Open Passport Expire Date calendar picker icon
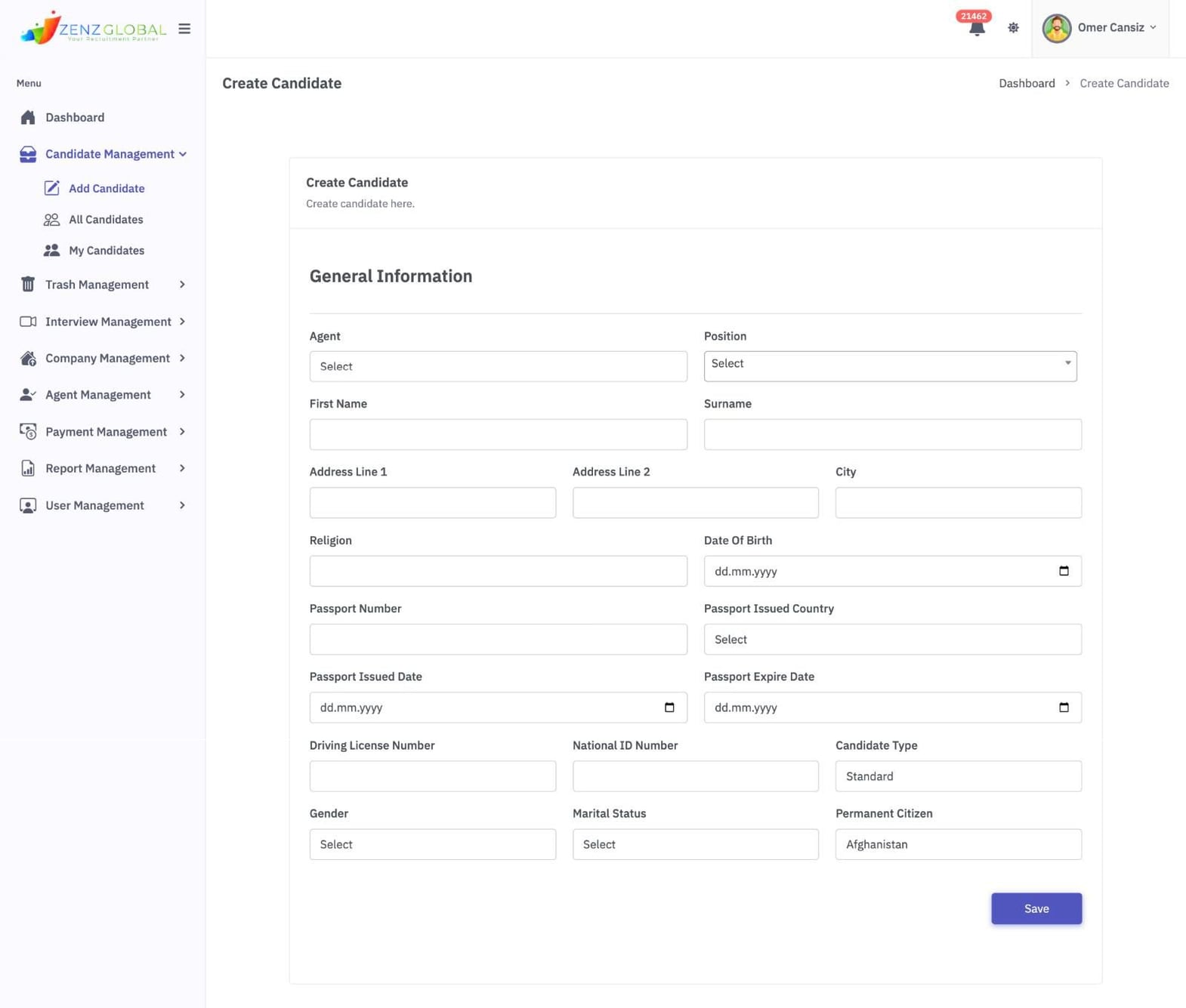The height and width of the screenshot is (1008, 1186). click(x=1064, y=707)
